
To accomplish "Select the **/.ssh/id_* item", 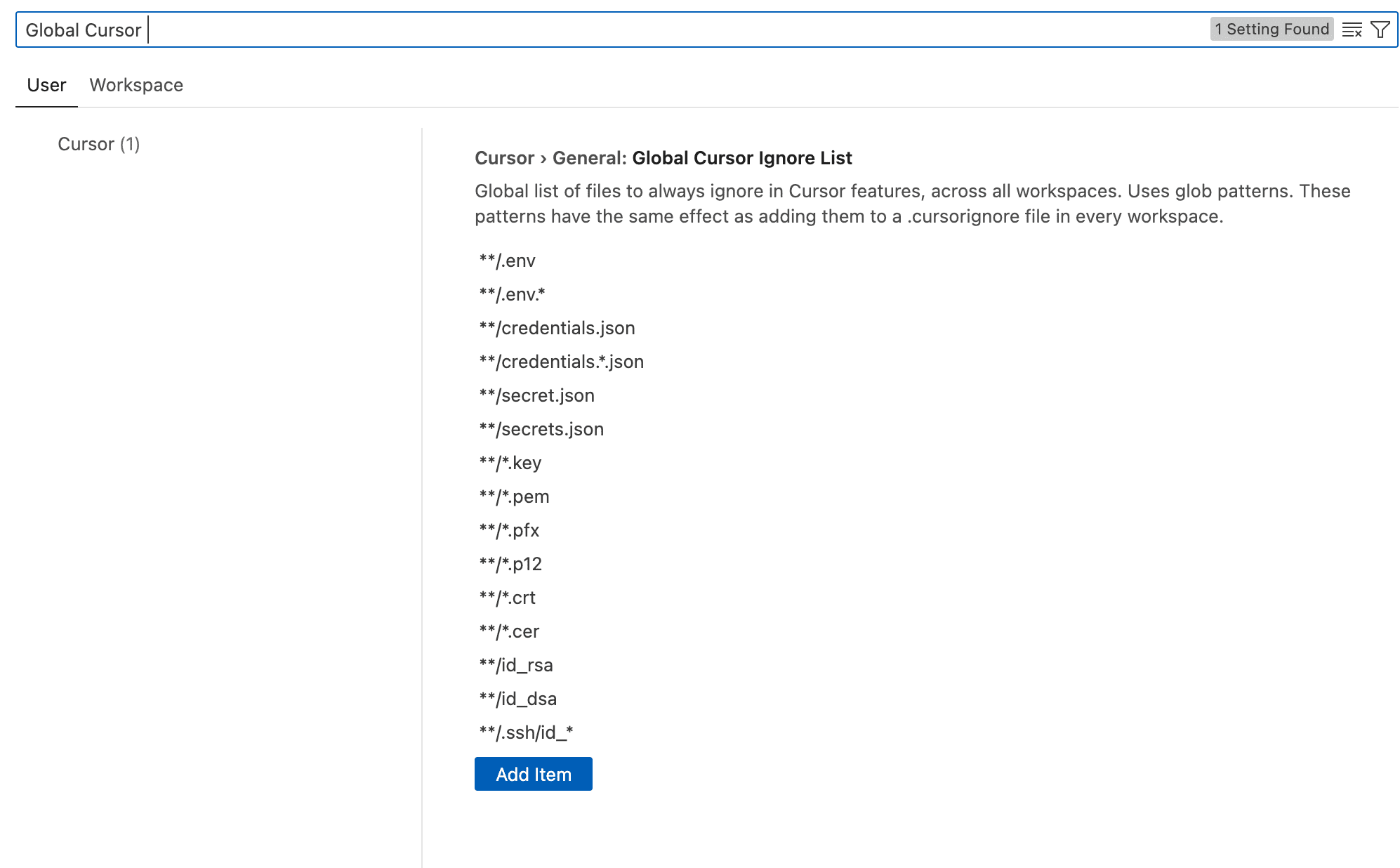I will (526, 732).
